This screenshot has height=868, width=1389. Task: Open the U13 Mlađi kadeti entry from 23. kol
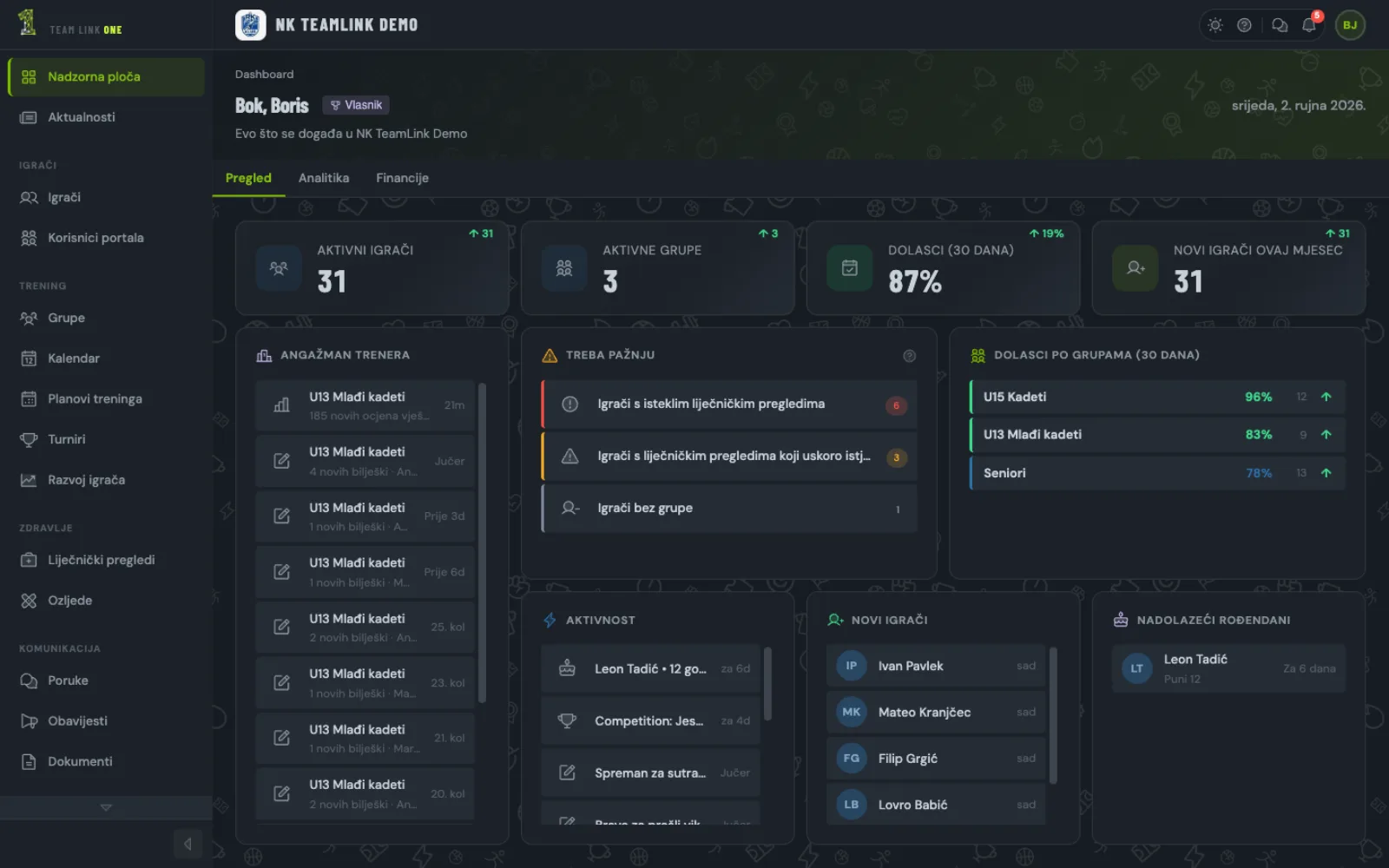tap(365, 682)
